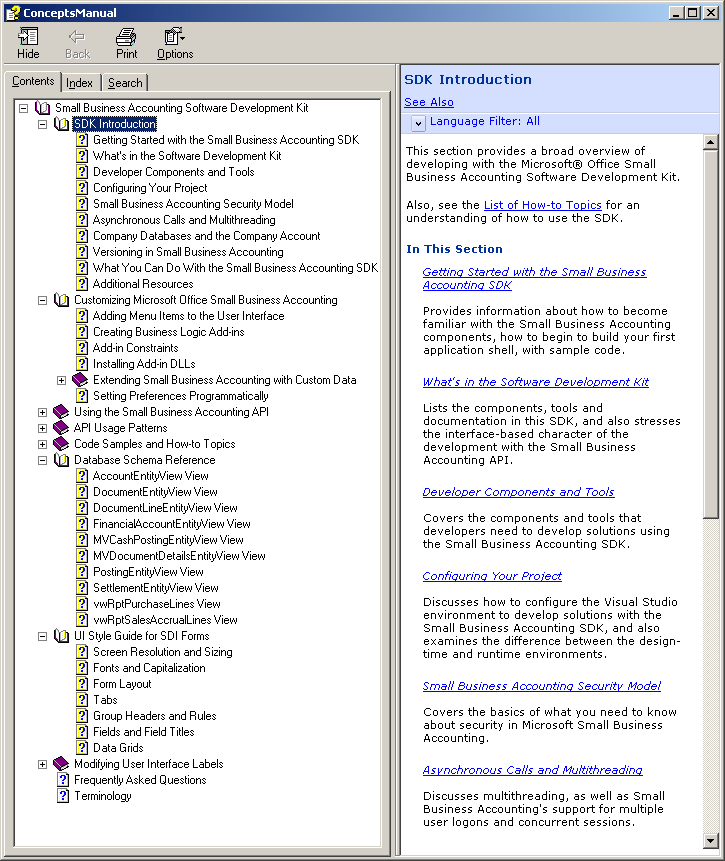The width and height of the screenshot is (725, 861).
Task: Click the closed book icon beside API Usage Patterns
Action: coord(61,428)
